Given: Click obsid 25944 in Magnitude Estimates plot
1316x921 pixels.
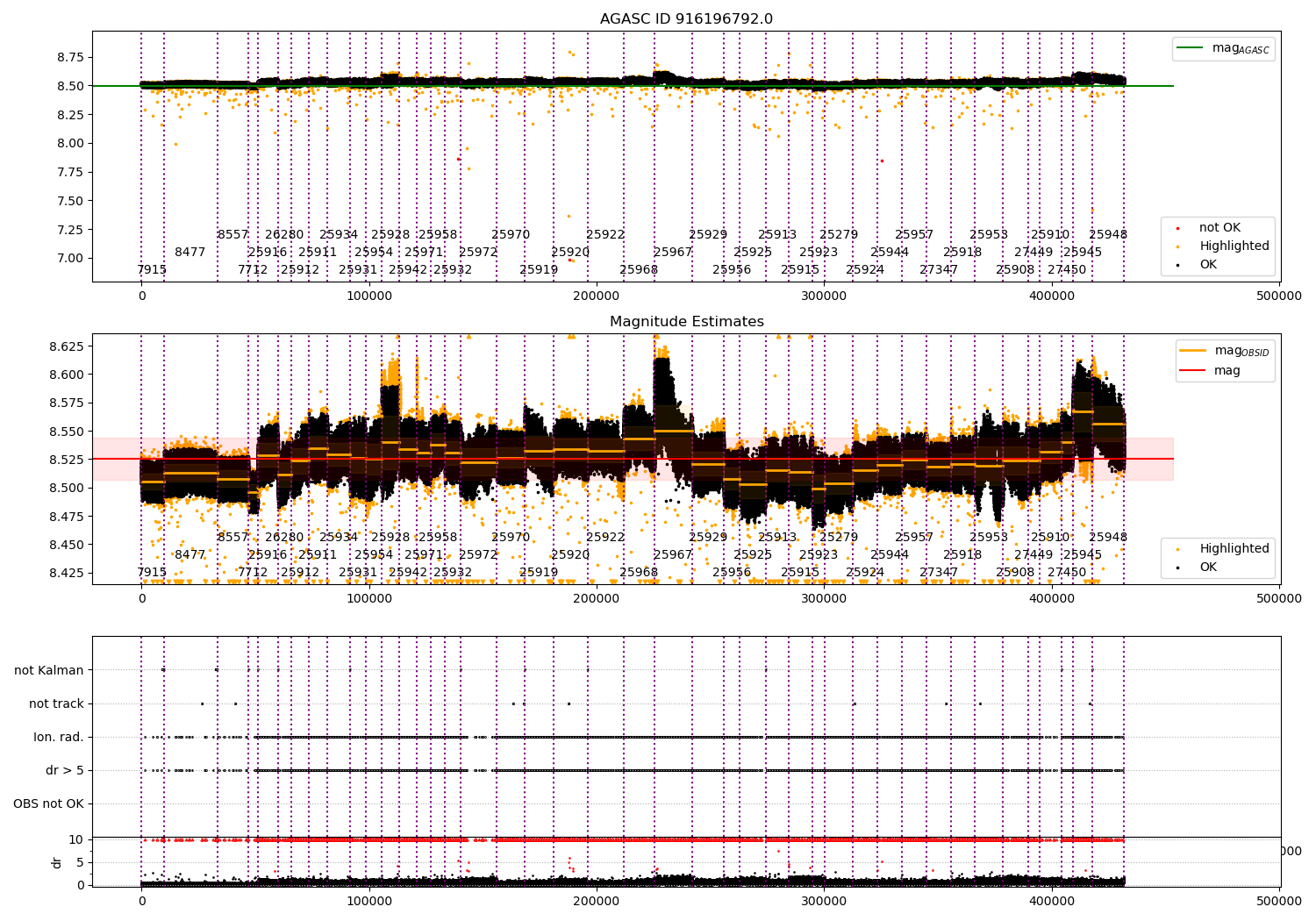Looking at the screenshot, I should [890, 554].
